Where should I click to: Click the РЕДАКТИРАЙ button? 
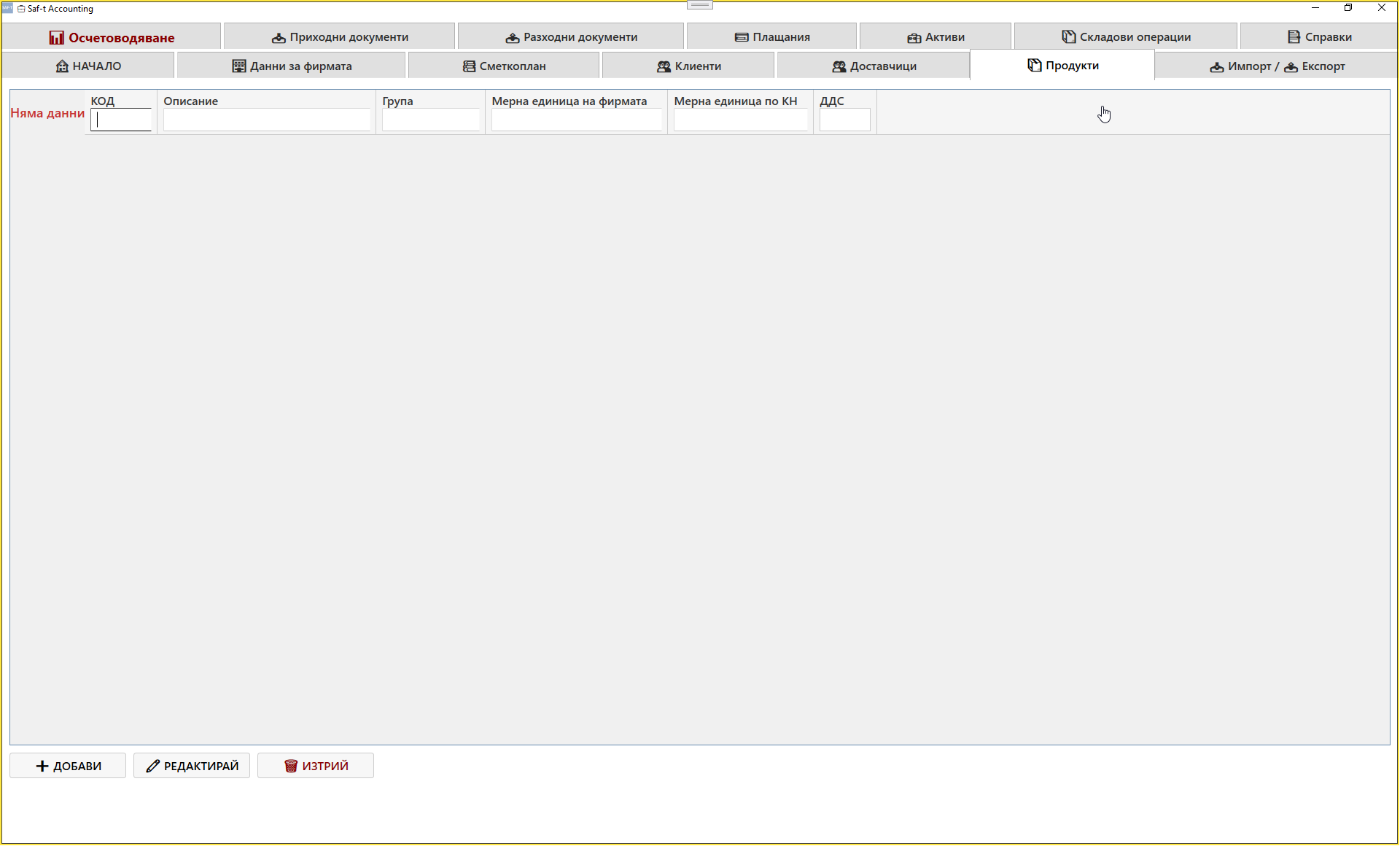pos(192,766)
